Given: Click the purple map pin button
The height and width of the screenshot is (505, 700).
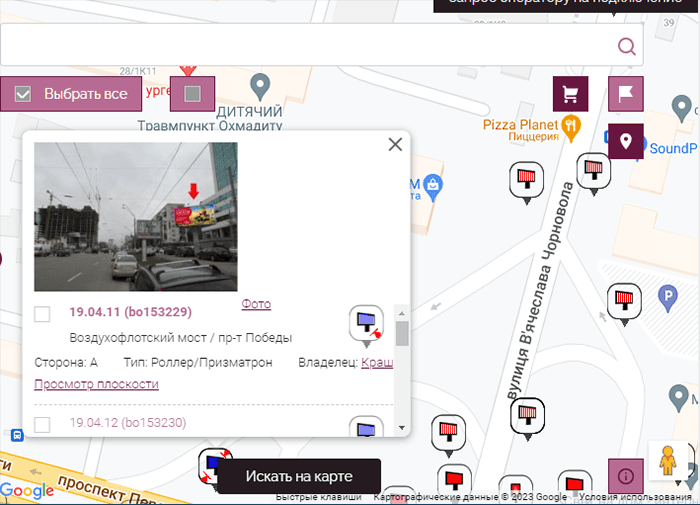Looking at the screenshot, I should click(x=626, y=141).
